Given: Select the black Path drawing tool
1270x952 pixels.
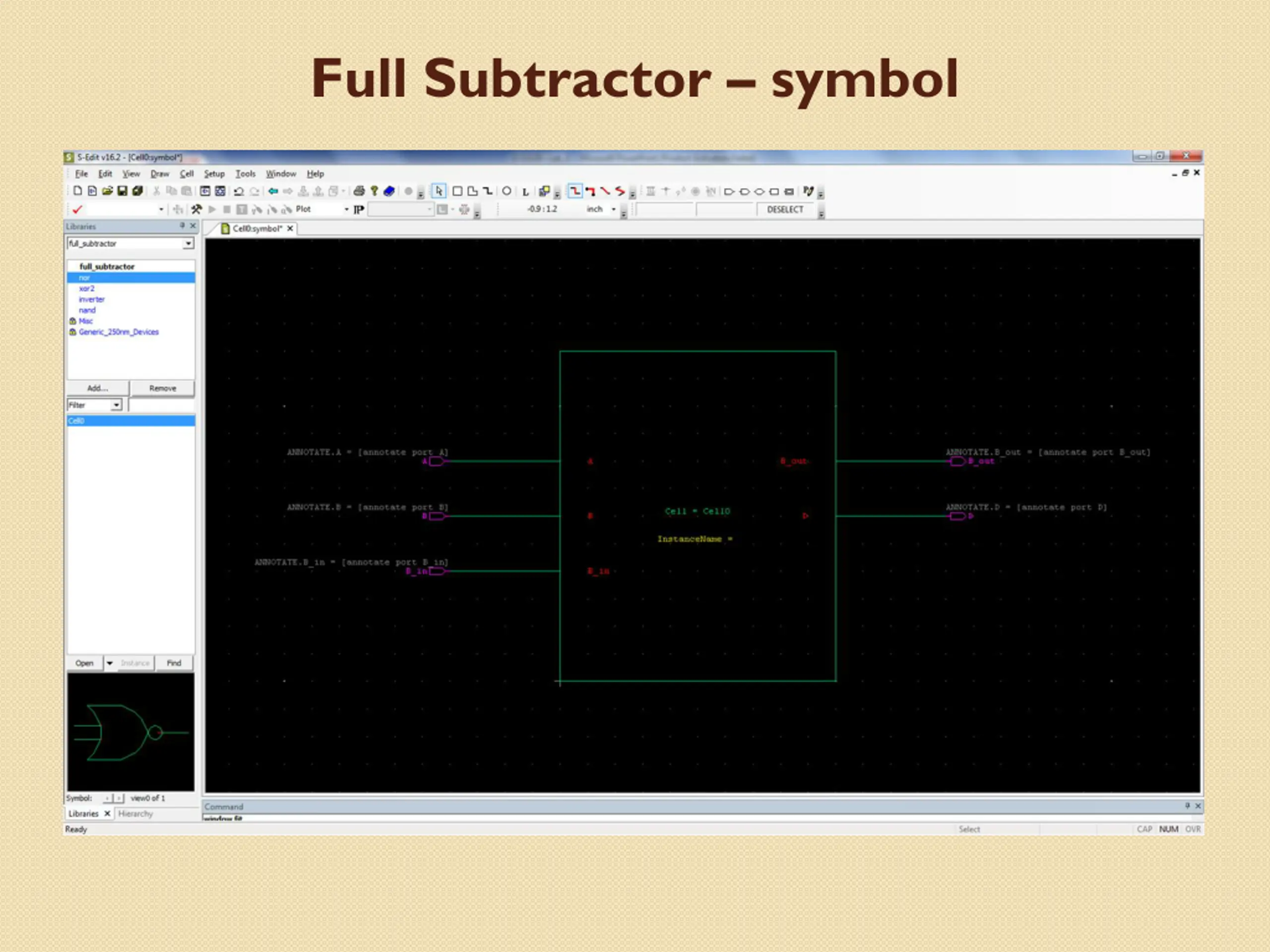Looking at the screenshot, I should tap(488, 191).
